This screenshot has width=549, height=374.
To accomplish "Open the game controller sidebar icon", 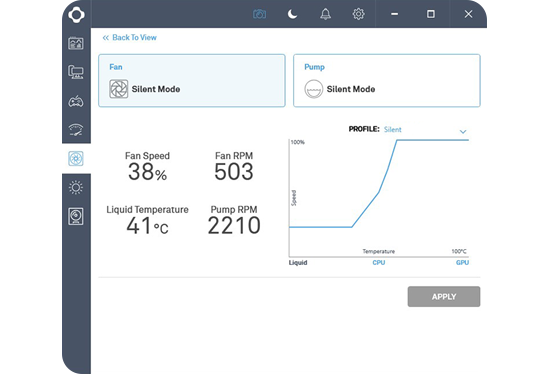I will pos(76,102).
